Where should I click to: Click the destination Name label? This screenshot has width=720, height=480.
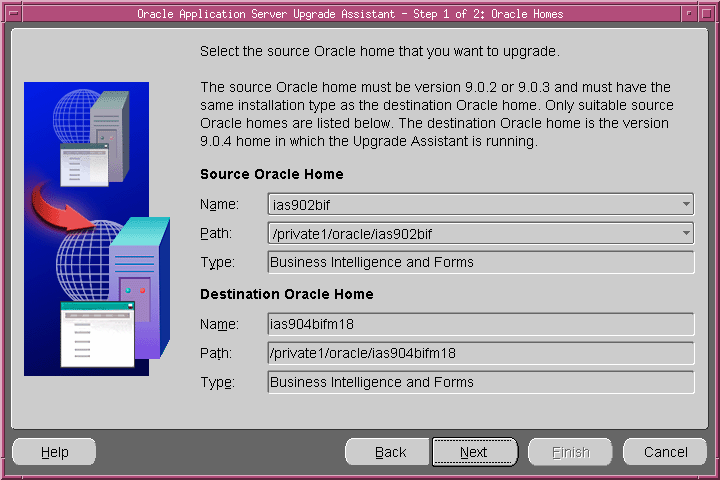pos(219,324)
